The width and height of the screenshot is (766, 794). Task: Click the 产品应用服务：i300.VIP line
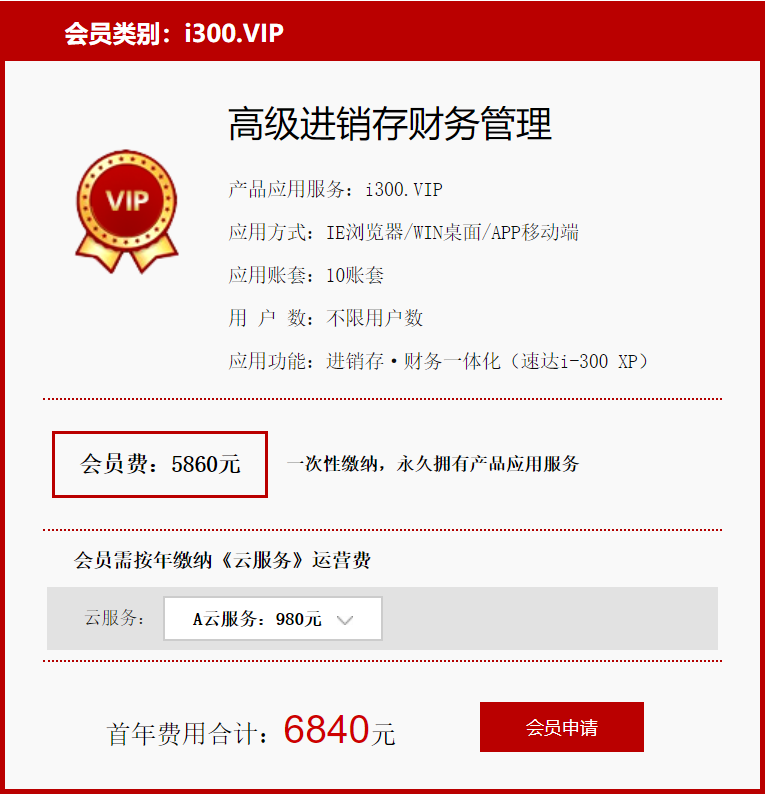[x=335, y=190]
